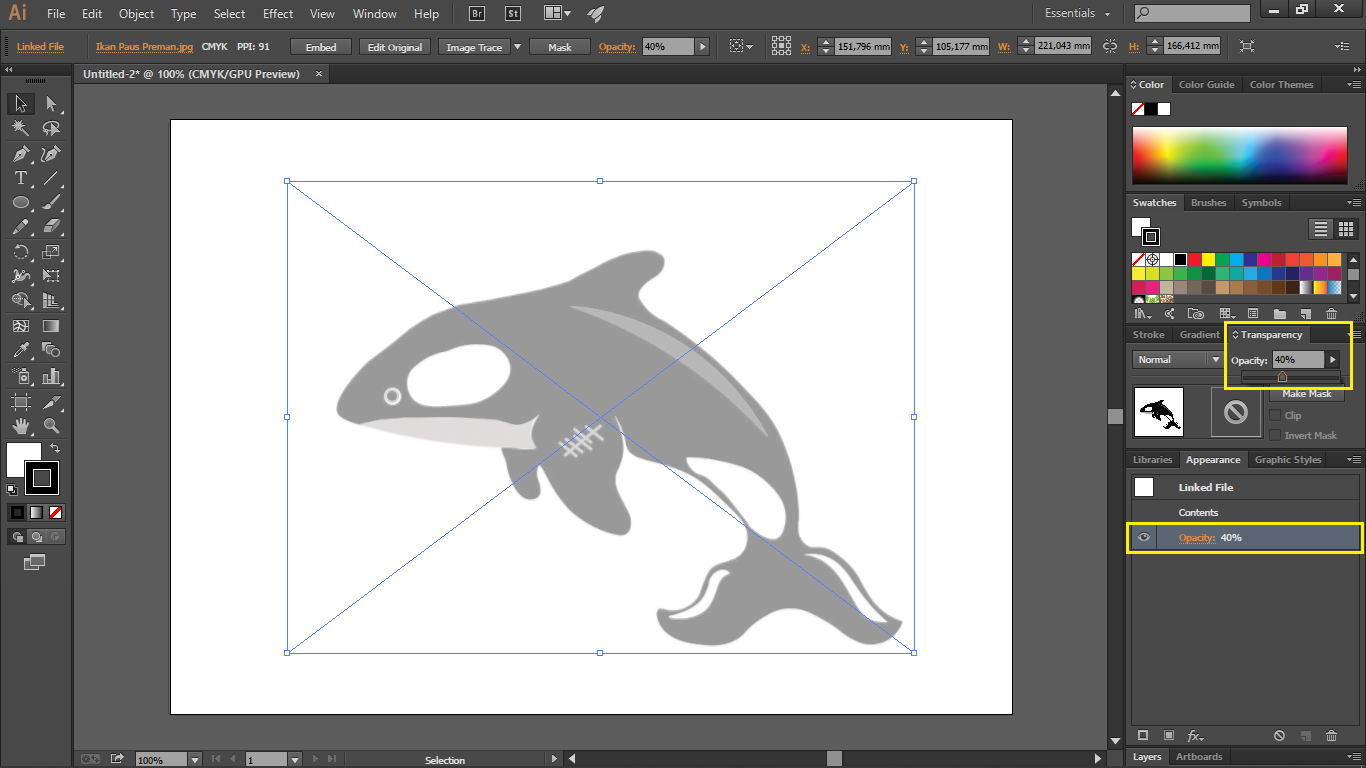This screenshot has height=768, width=1366.
Task: Toggle constrain width and height proportions
Action: pos(1109,47)
